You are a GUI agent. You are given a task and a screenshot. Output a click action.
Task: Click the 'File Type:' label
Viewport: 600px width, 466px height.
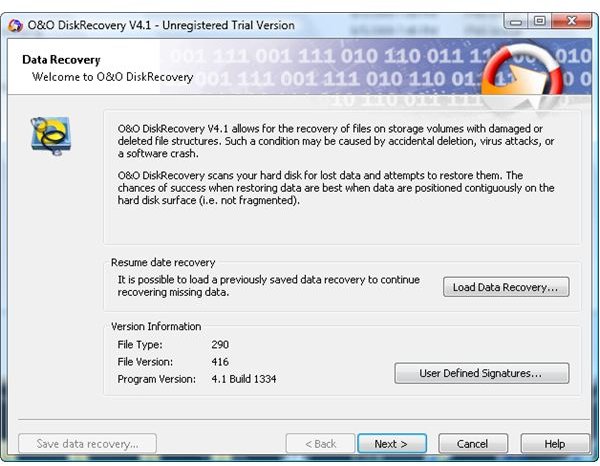point(140,344)
